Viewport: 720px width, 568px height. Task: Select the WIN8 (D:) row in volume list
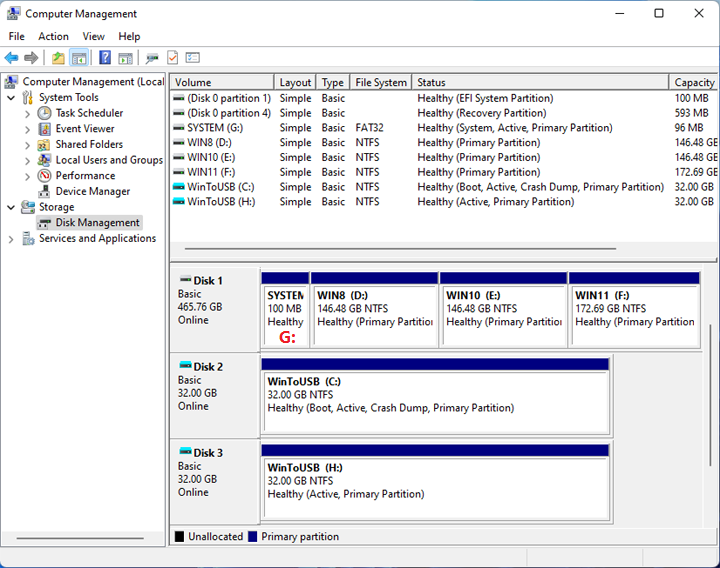[444, 143]
